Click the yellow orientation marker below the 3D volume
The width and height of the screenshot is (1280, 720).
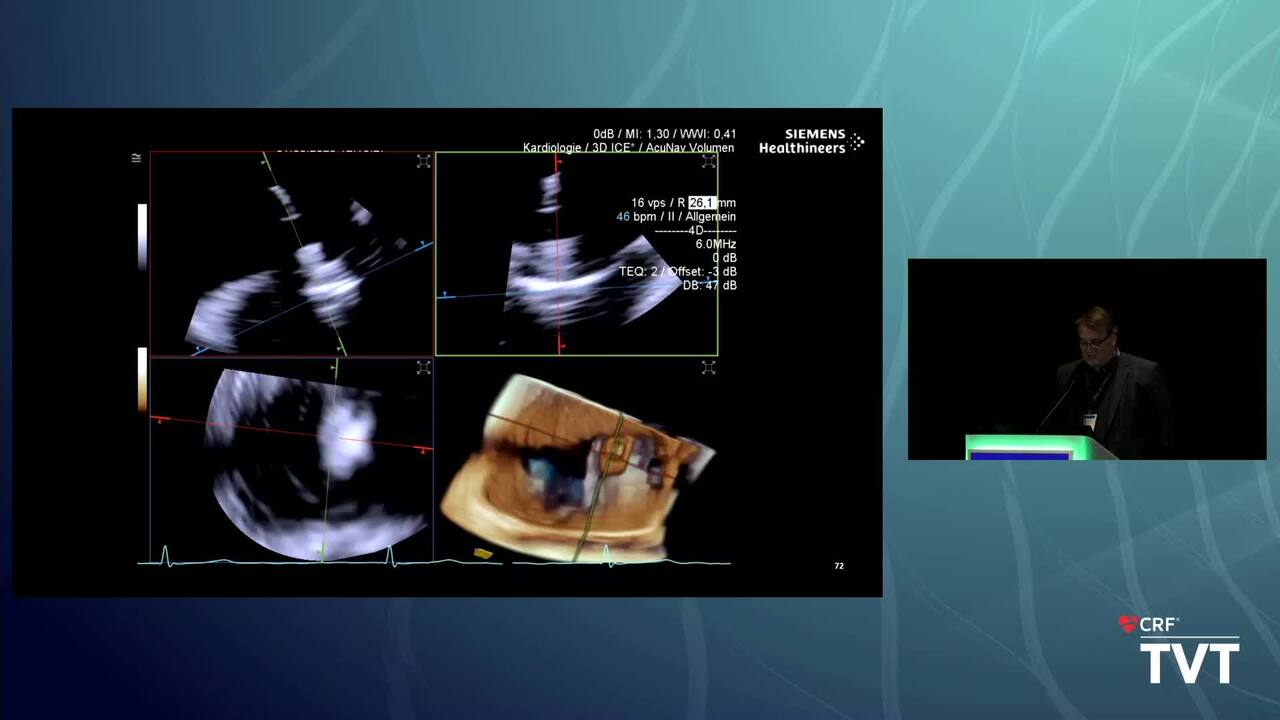[483, 553]
